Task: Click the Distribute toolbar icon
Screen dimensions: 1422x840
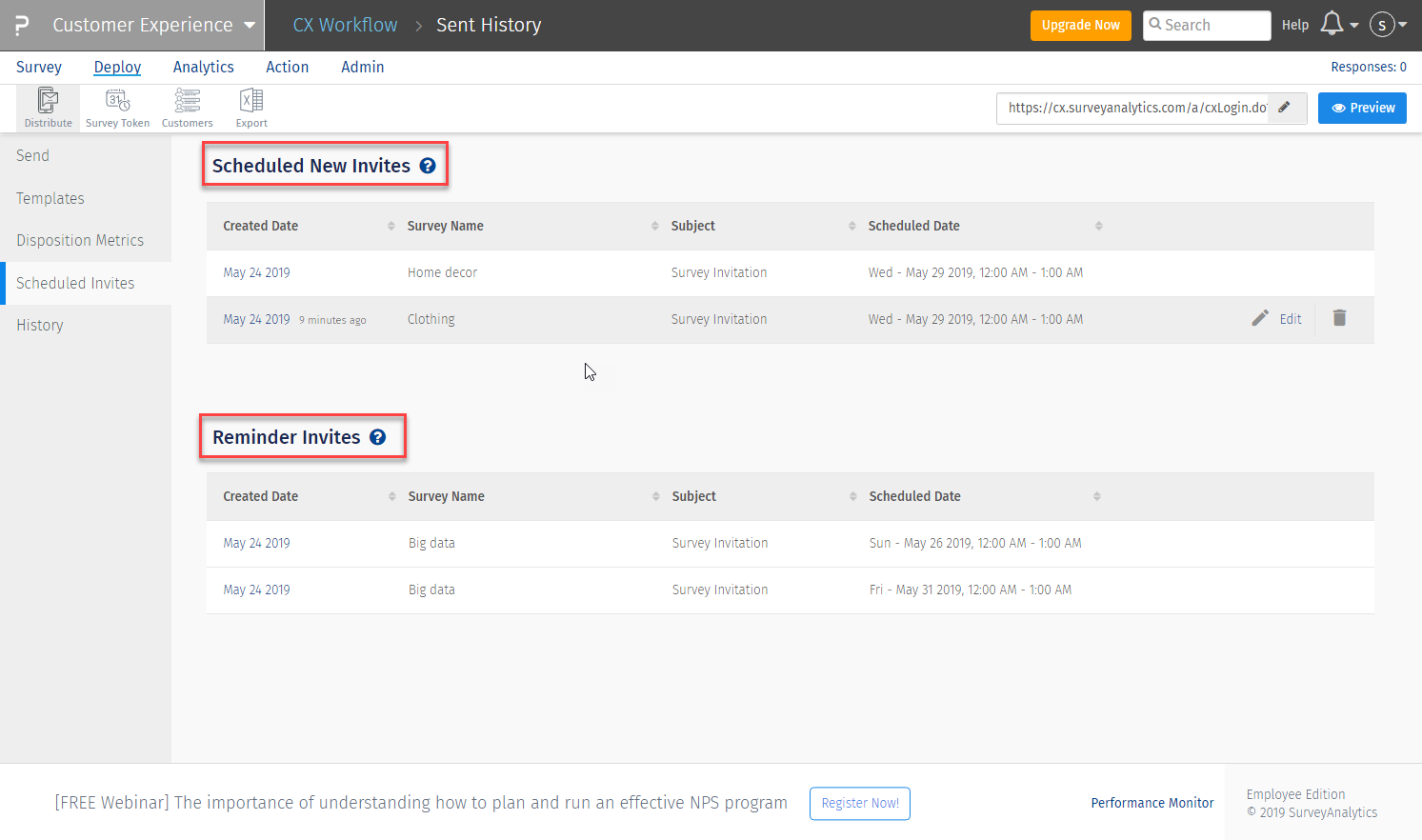Action: (x=48, y=108)
